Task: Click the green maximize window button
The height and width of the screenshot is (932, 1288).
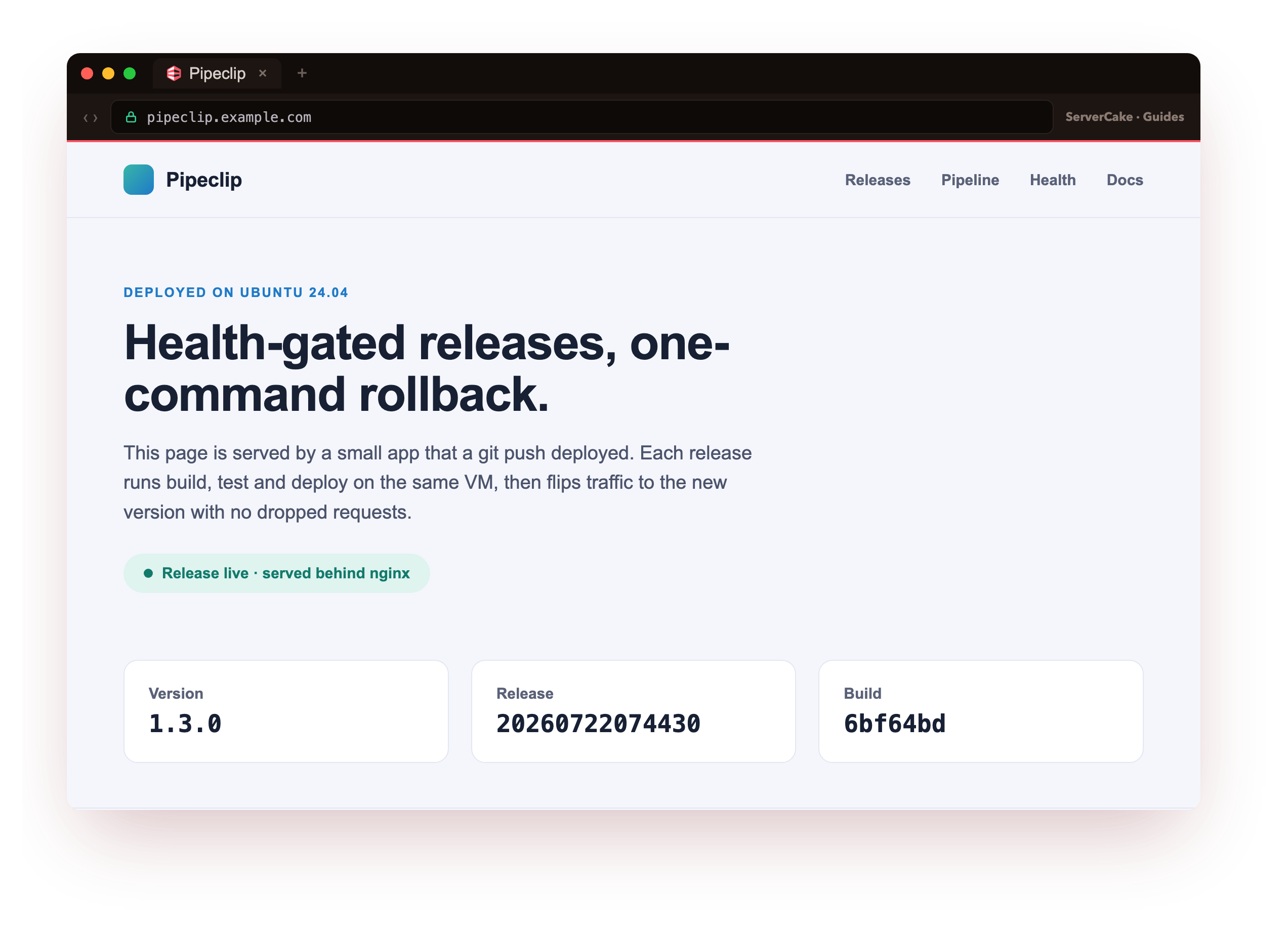Action: click(x=130, y=74)
